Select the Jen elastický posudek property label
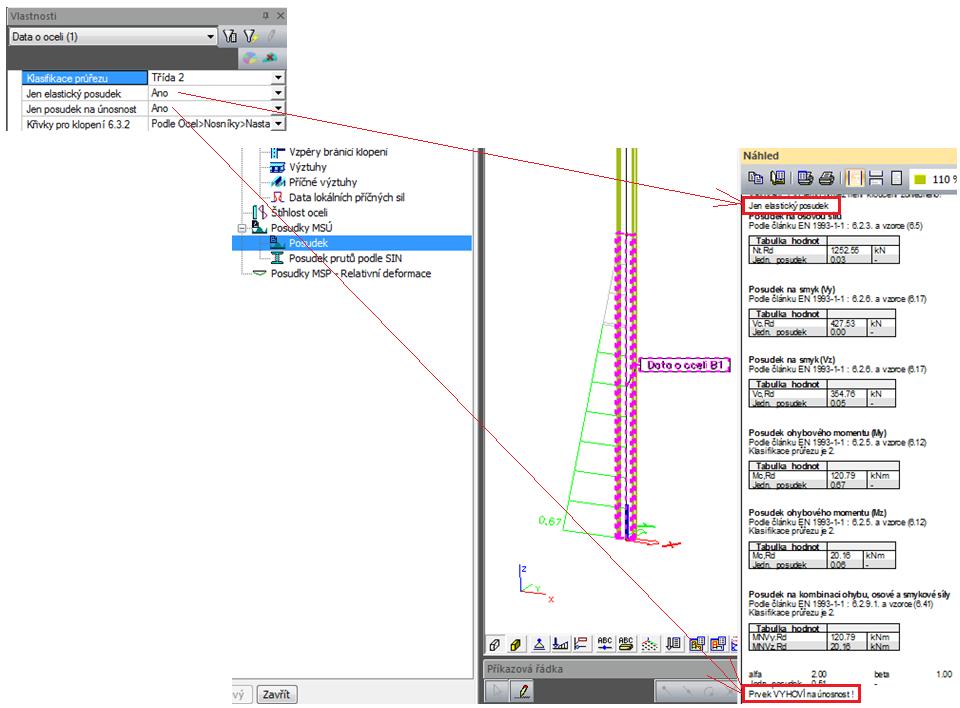960x708 pixels. (x=73, y=94)
